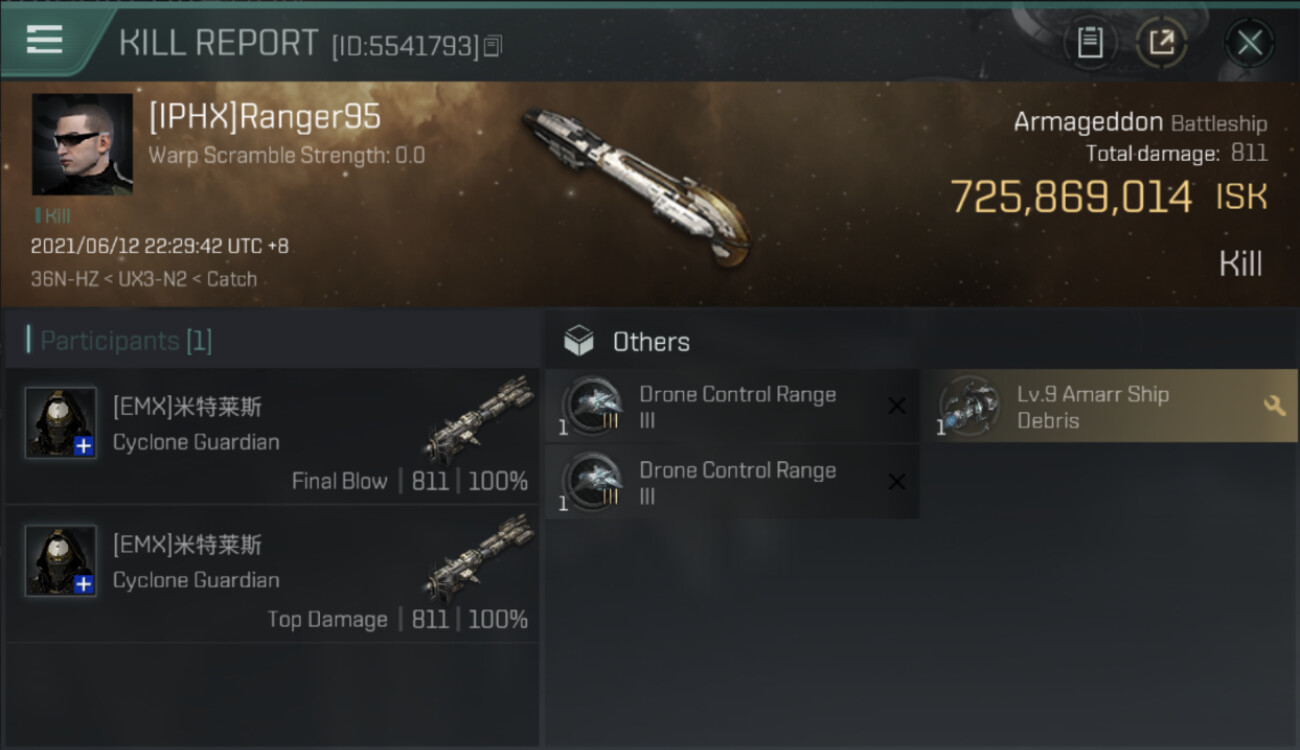Click the X on second Drone Control Range
1300x750 pixels.
pyautogui.click(x=897, y=482)
